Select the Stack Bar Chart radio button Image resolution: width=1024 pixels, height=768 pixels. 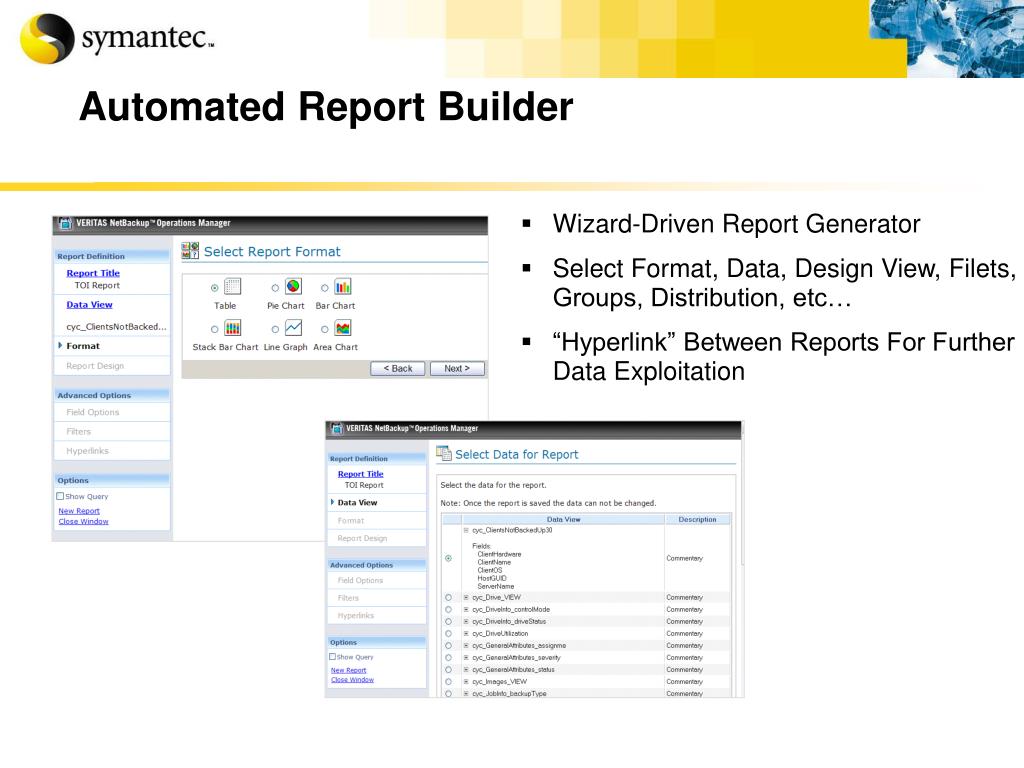[x=214, y=329]
